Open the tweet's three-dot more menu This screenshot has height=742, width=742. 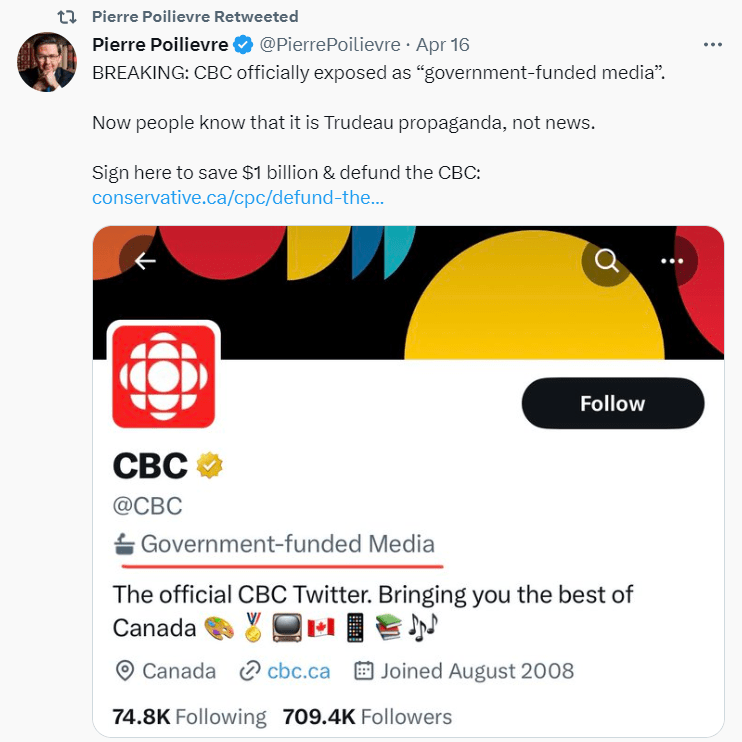point(713,45)
